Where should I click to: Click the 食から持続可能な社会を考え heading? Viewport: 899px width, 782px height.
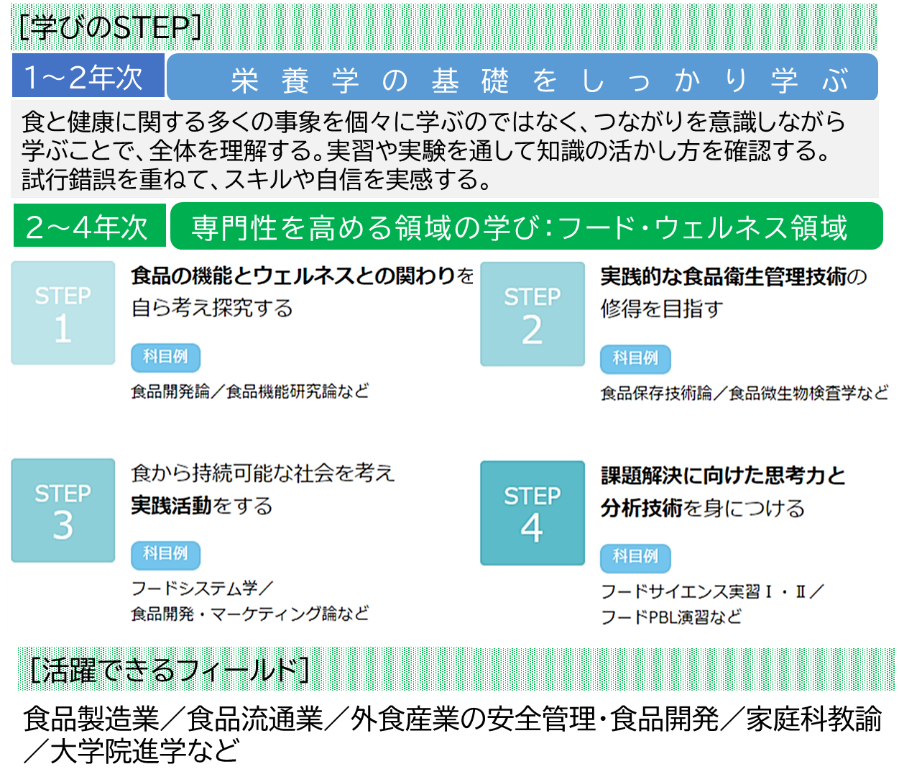coord(263,472)
